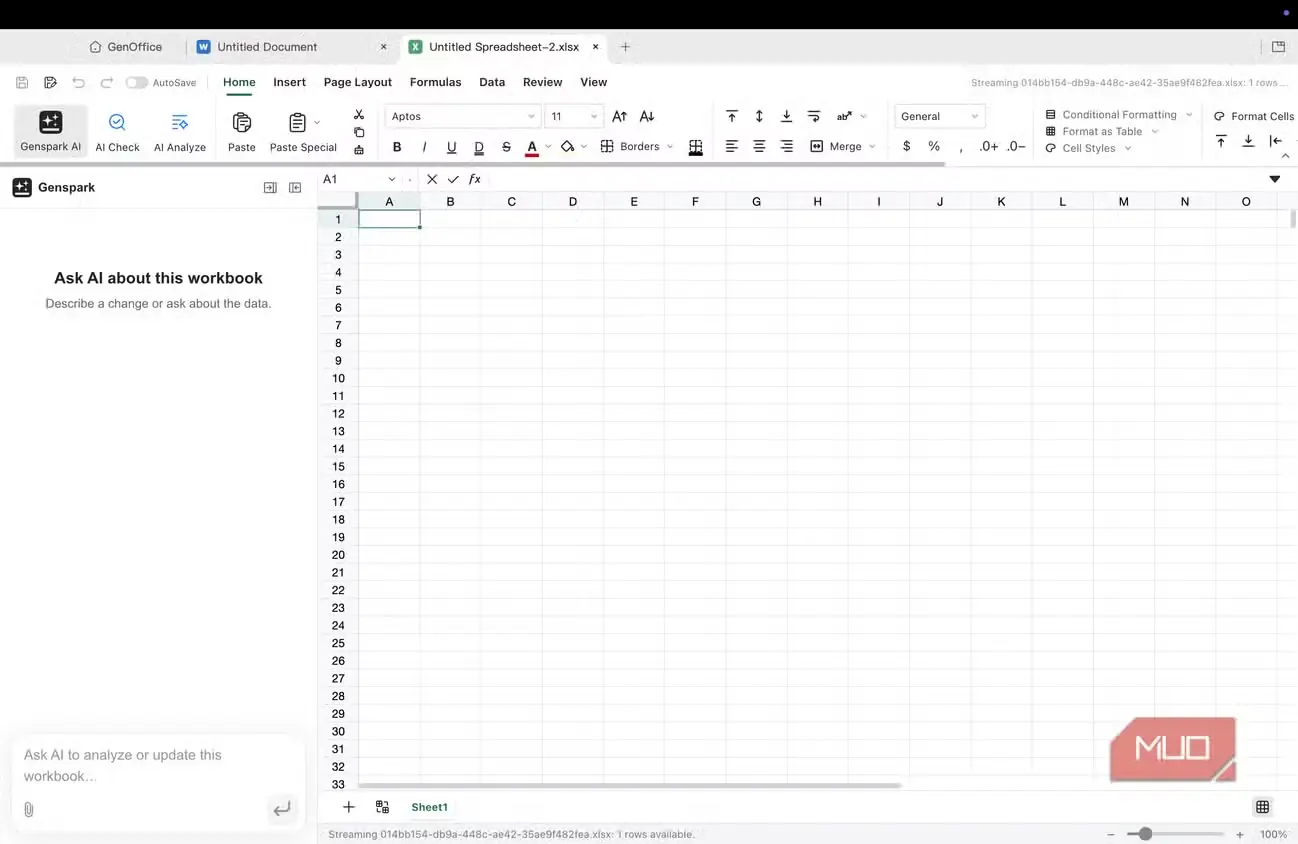The image size is (1298, 844).
Task: Open the Formulas ribbon tab
Action: pos(436,82)
